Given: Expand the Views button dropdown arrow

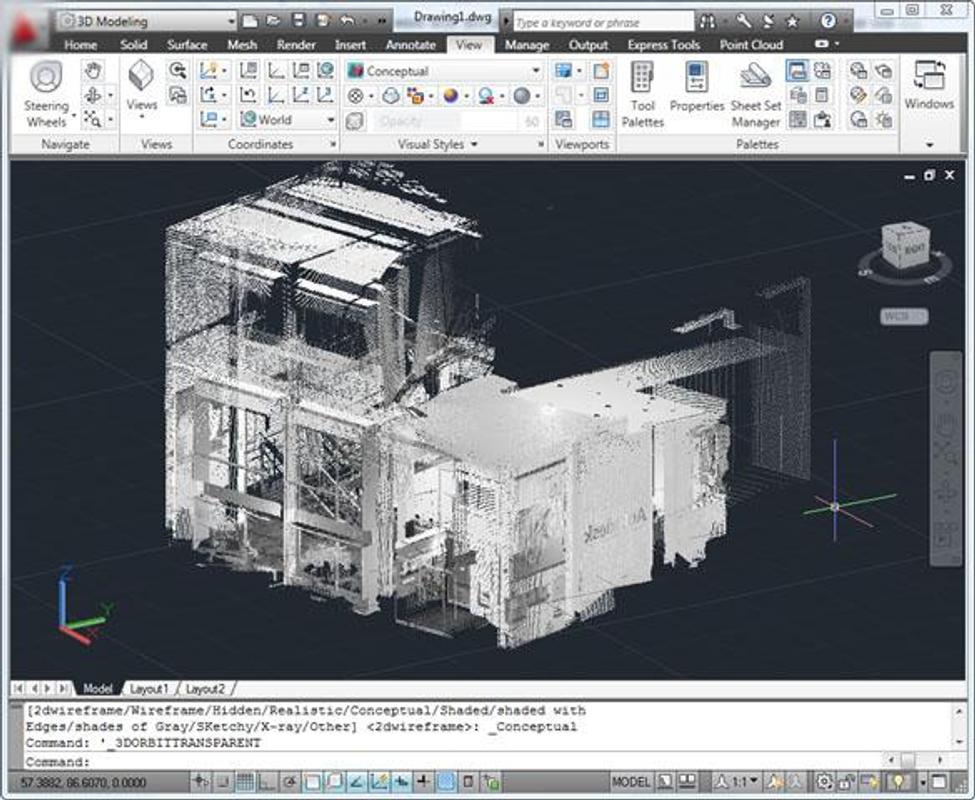Looking at the screenshot, I should click(142, 117).
